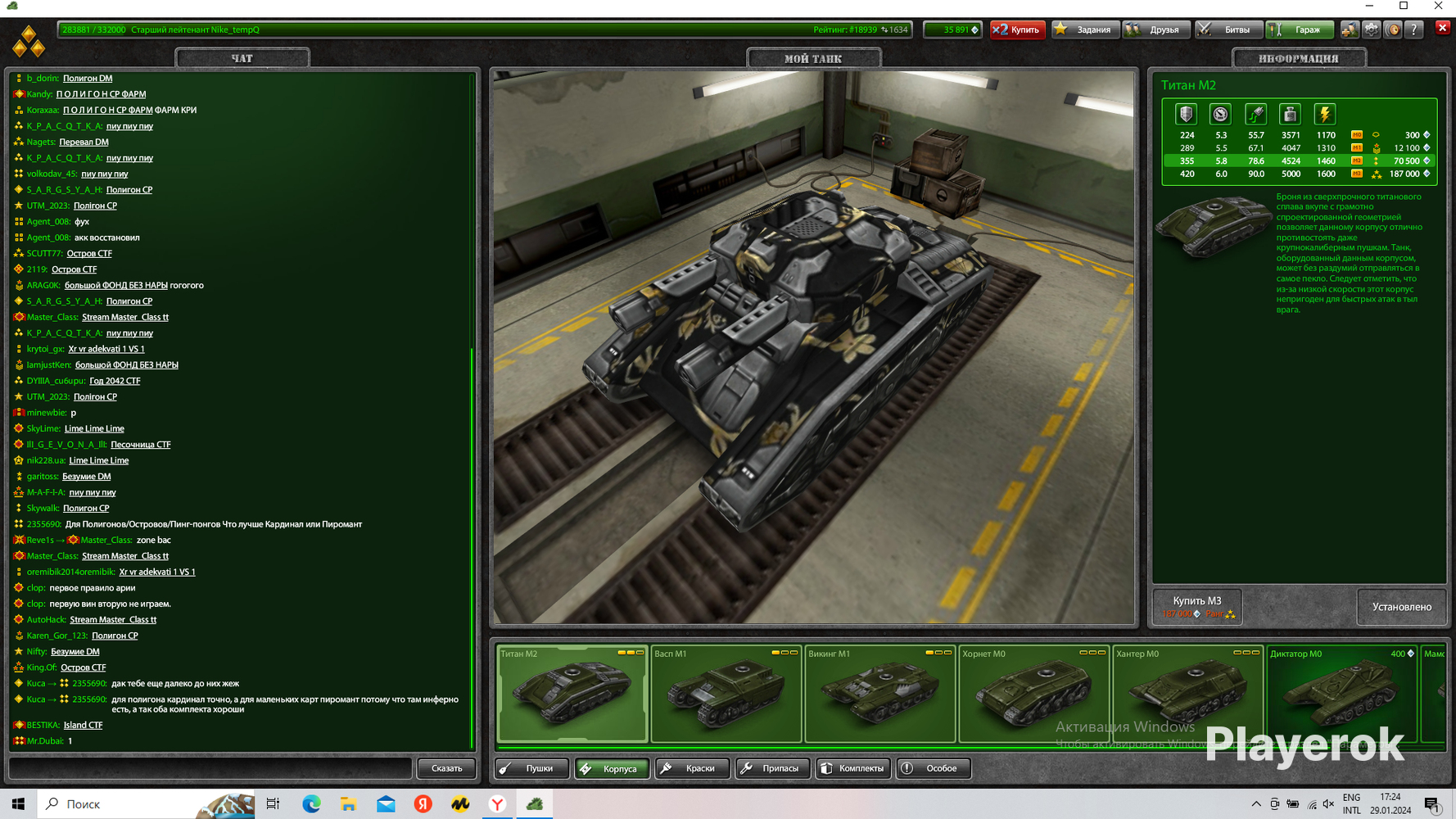
Task: Click the M2 modification badge
Action: (1357, 161)
